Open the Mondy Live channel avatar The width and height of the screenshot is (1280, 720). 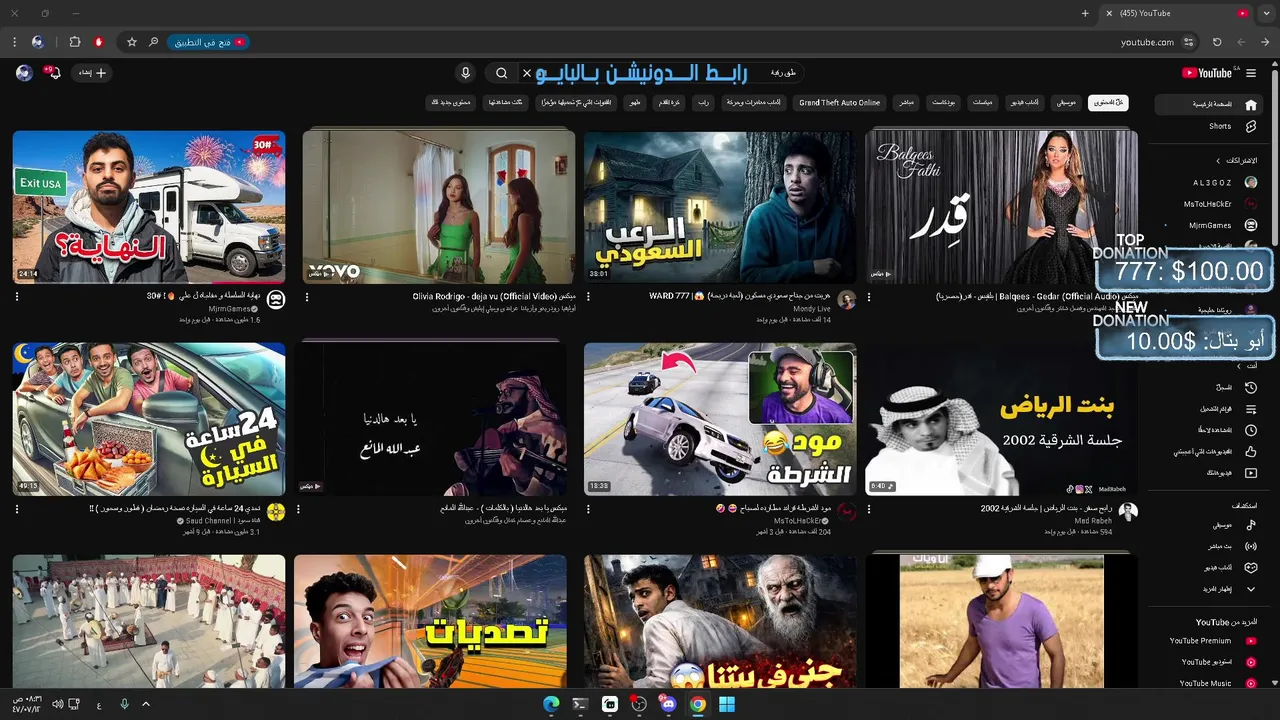coord(847,300)
